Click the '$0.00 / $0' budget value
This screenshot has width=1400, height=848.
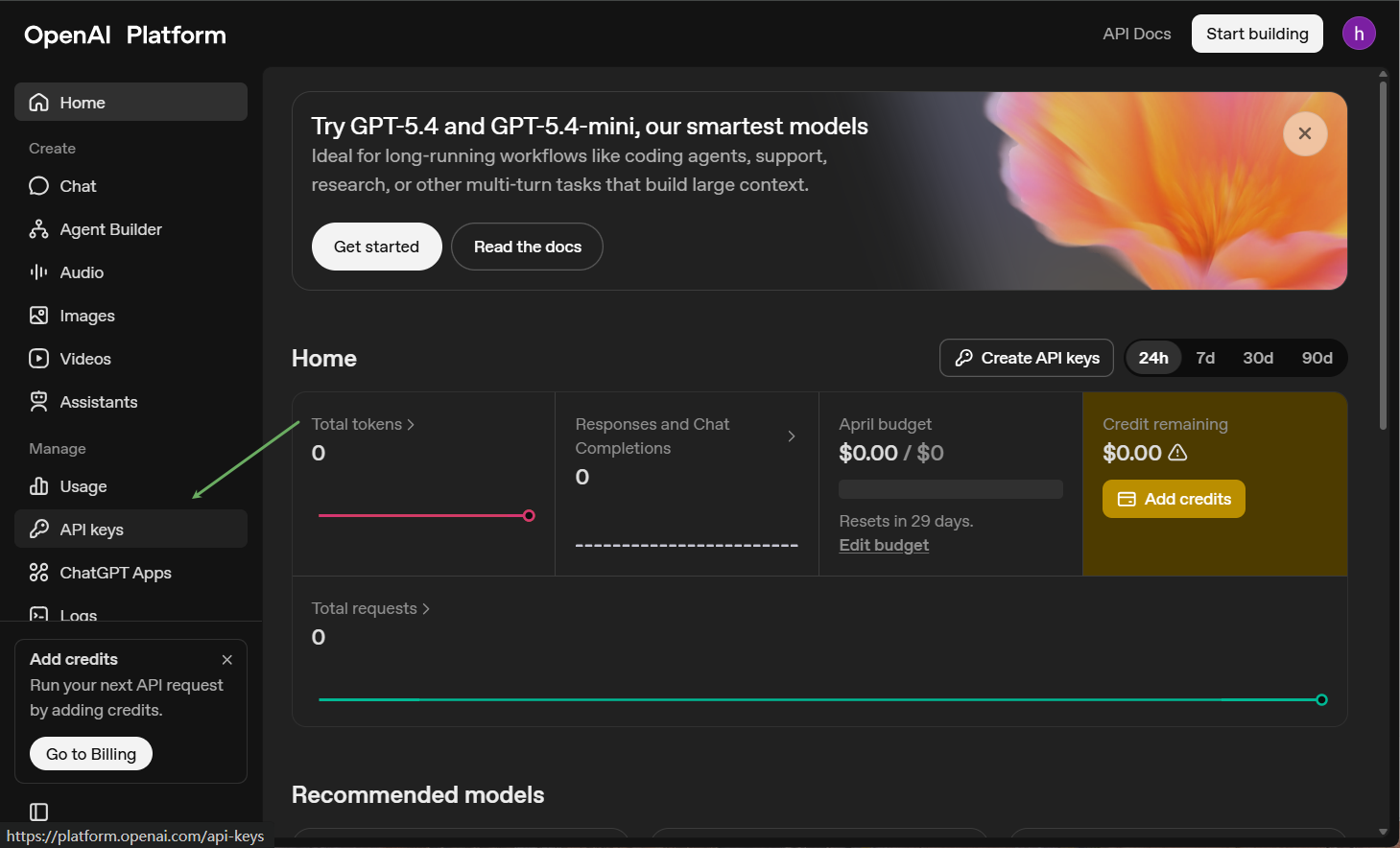[x=891, y=453]
